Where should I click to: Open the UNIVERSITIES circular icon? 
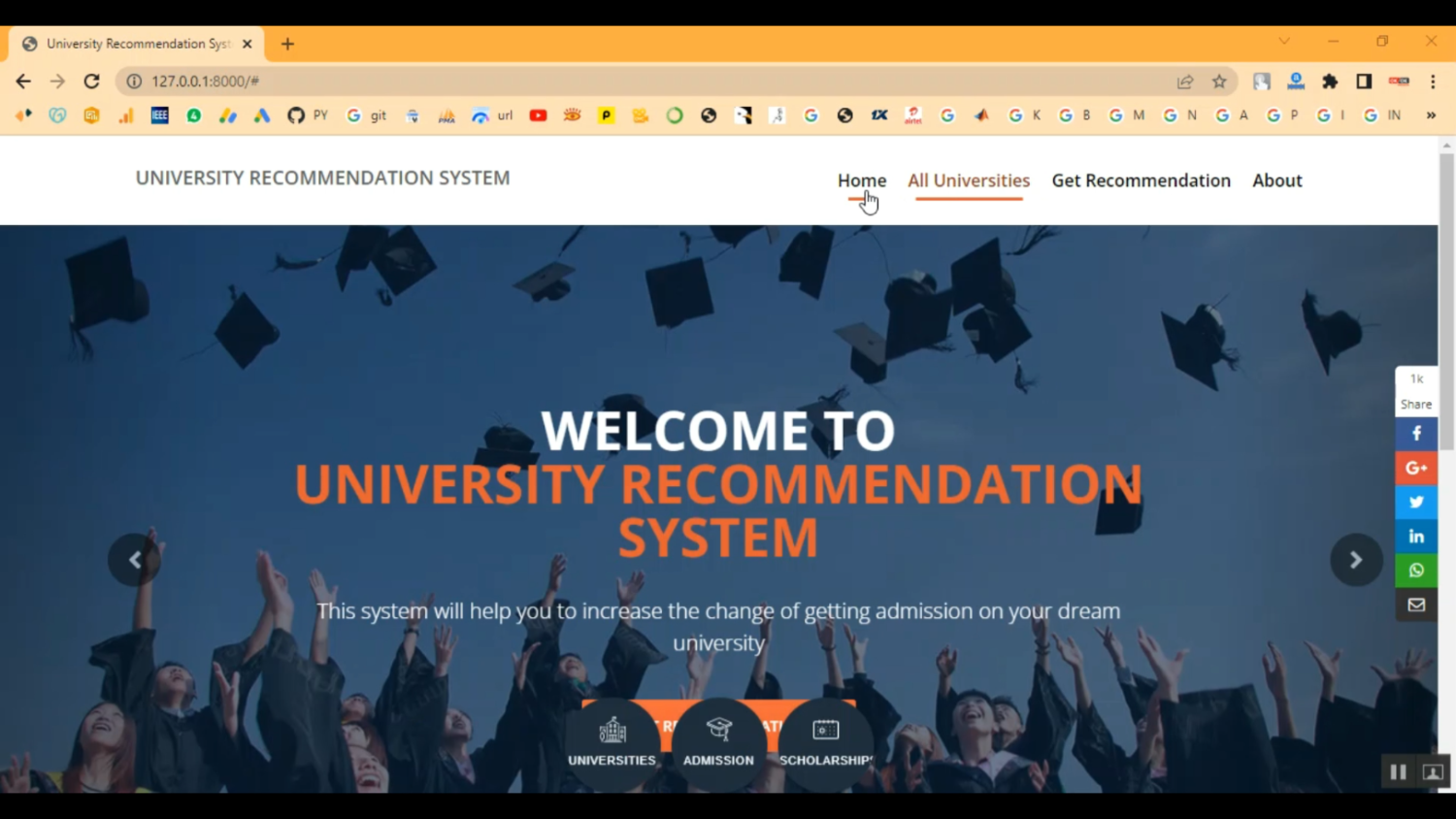tap(612, 730)
